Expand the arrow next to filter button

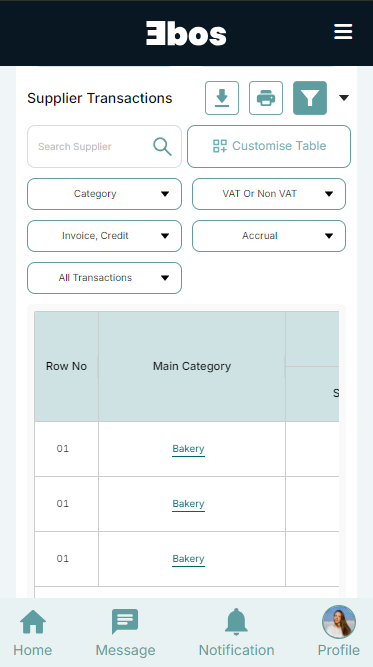click(x=344, y=98)
